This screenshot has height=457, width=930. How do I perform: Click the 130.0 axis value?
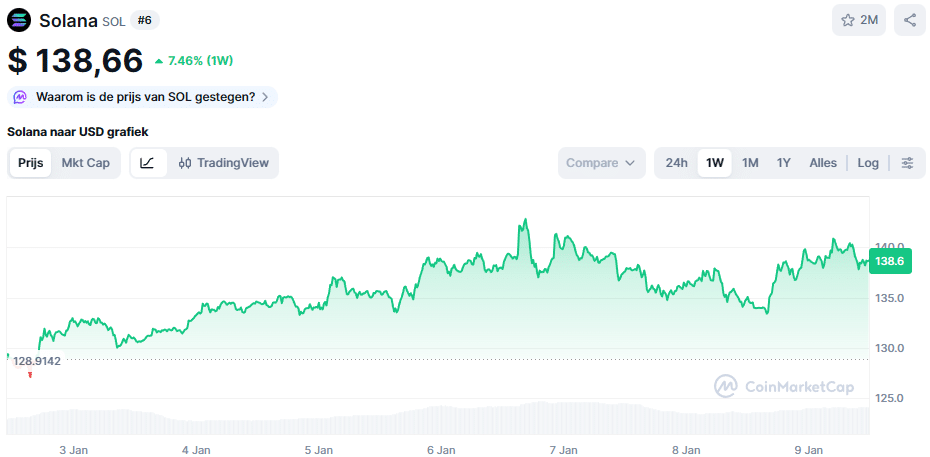pyautogui.click(x=890, y=348)
